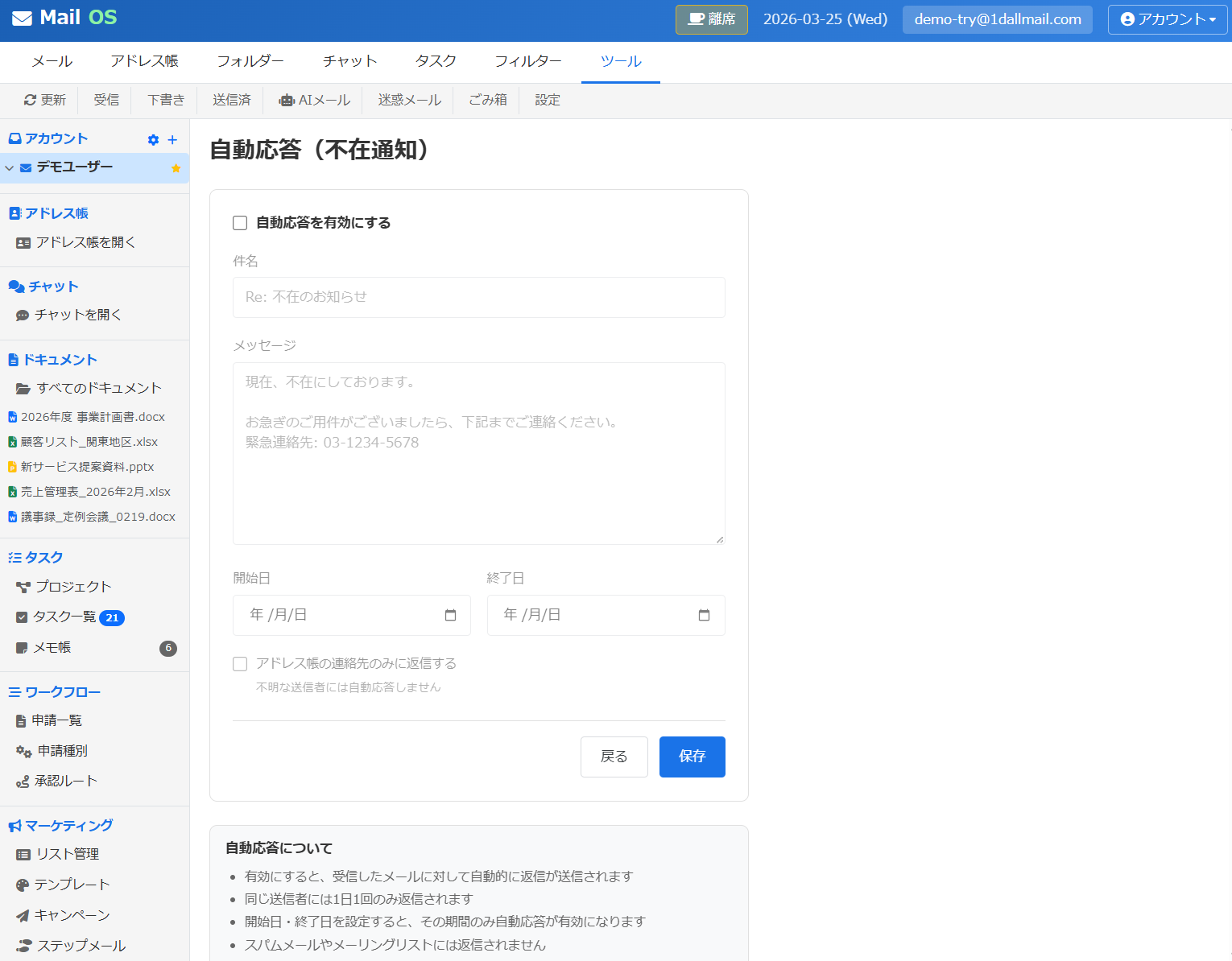Switch to the フィルター tab
1232x961 pixels.
coord(528,60)
